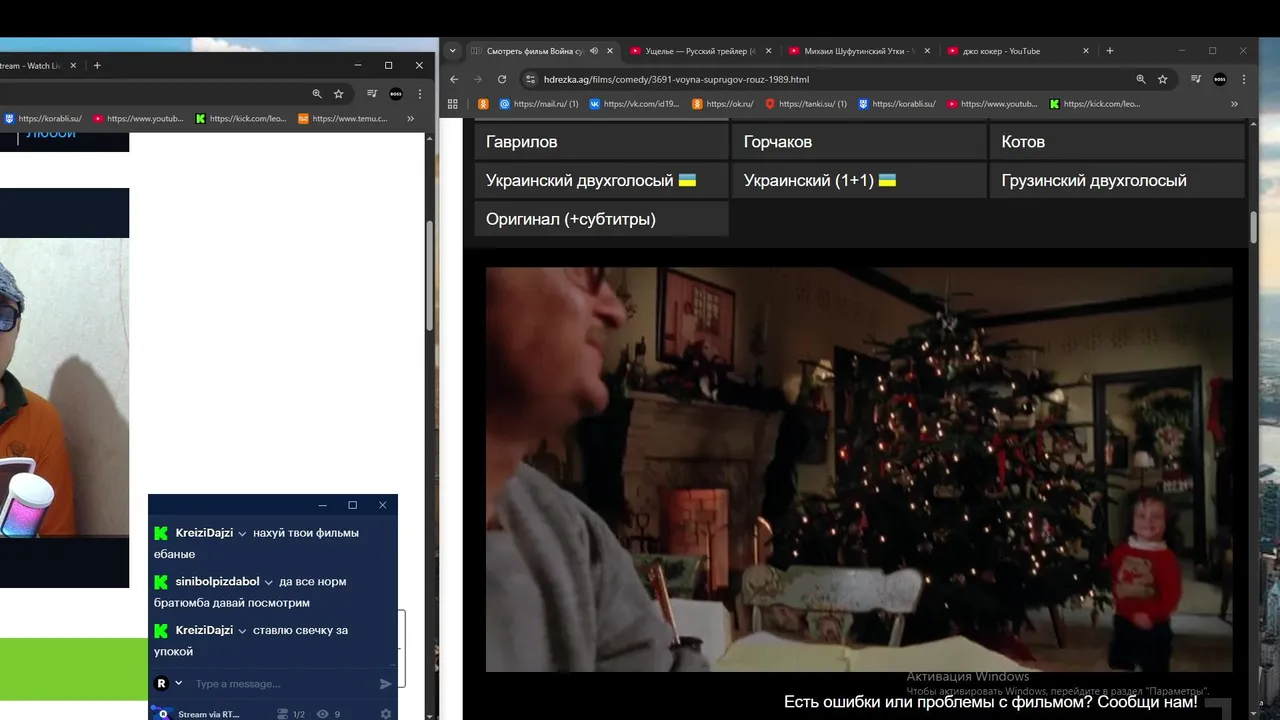1280x720 pixels.
Task: Open three-dot menu in left browser
Action: click(420, 94)
